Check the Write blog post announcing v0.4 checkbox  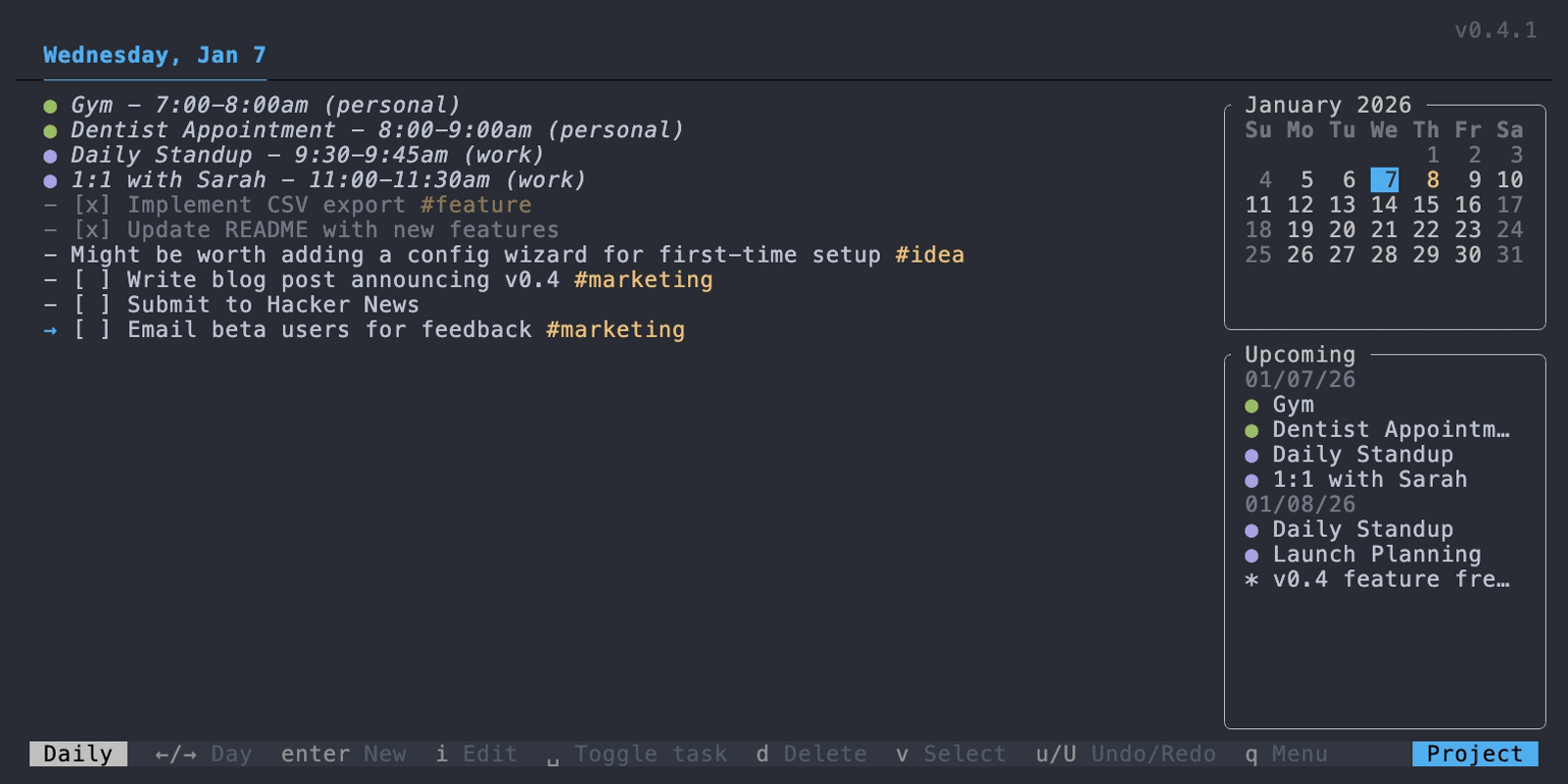(93, 280)
